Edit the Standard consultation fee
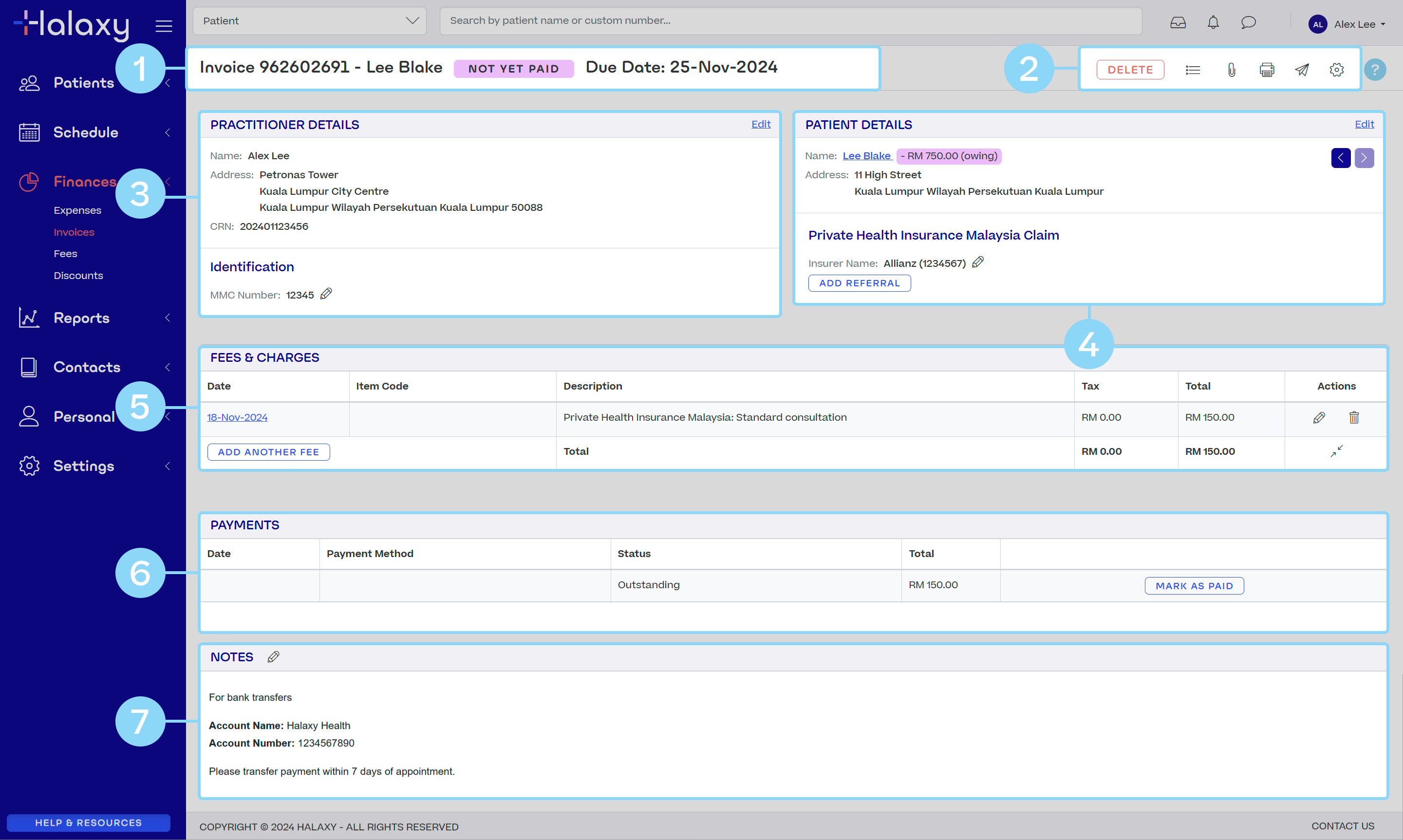The width and height of the screenshot is (1403, 840). point(1319,418)
